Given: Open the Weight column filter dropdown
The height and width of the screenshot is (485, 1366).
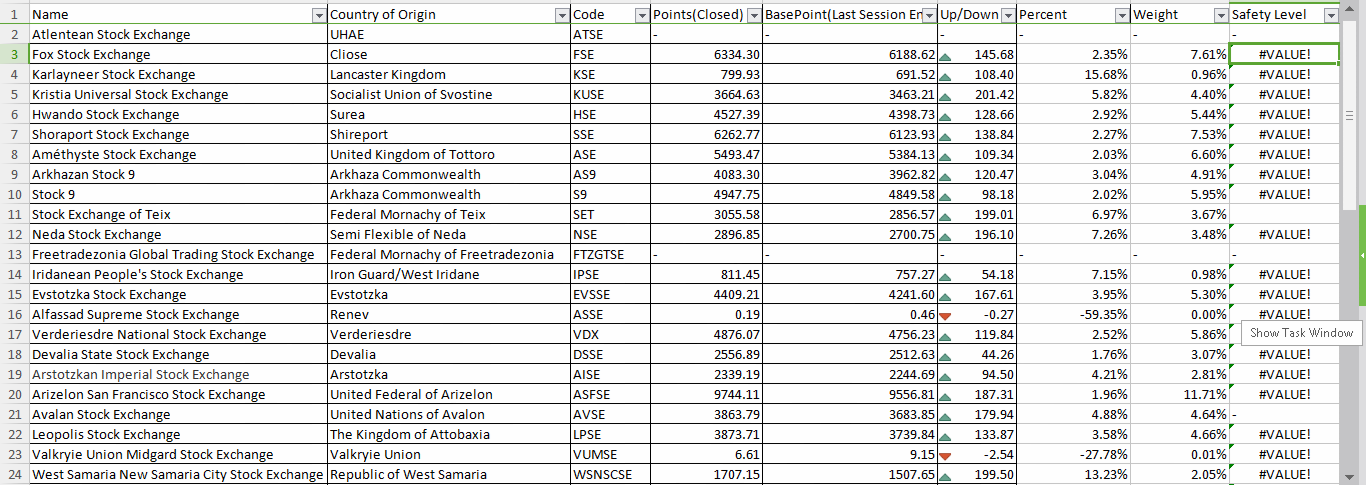Looking at the screenshot, I should (1220, 15).
